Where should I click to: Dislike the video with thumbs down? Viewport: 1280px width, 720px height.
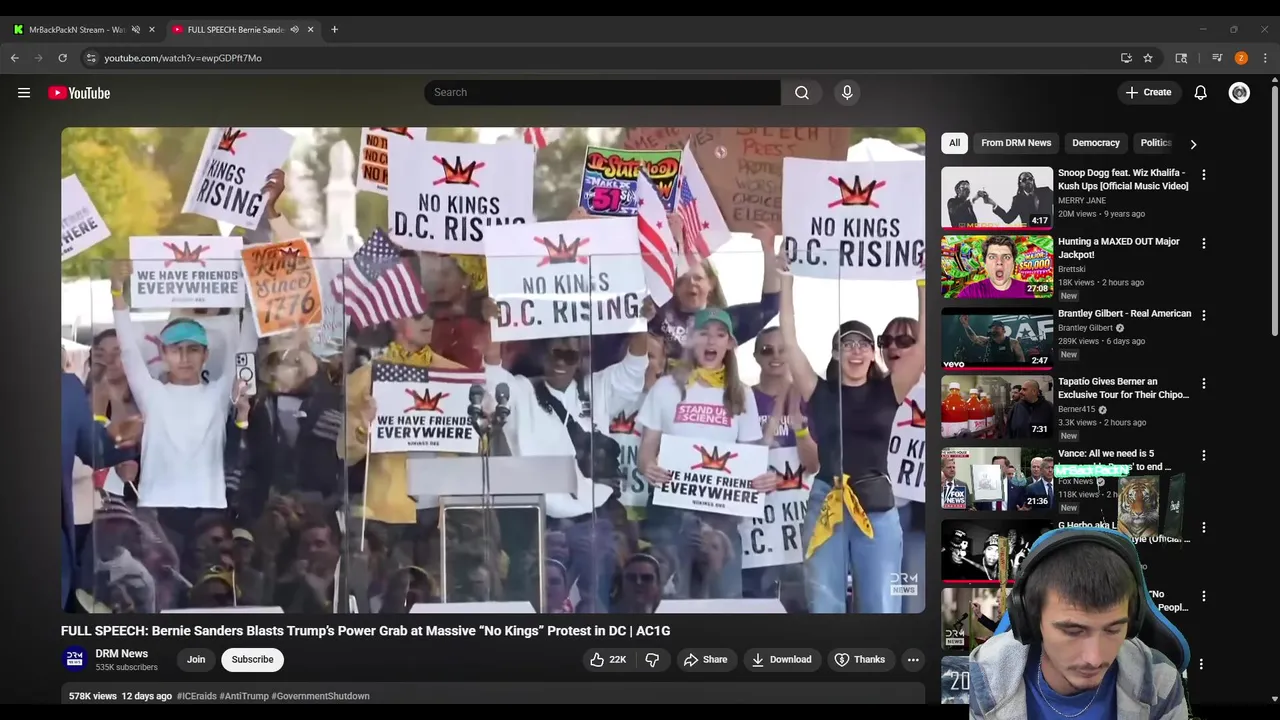click(x=652, y=659)
